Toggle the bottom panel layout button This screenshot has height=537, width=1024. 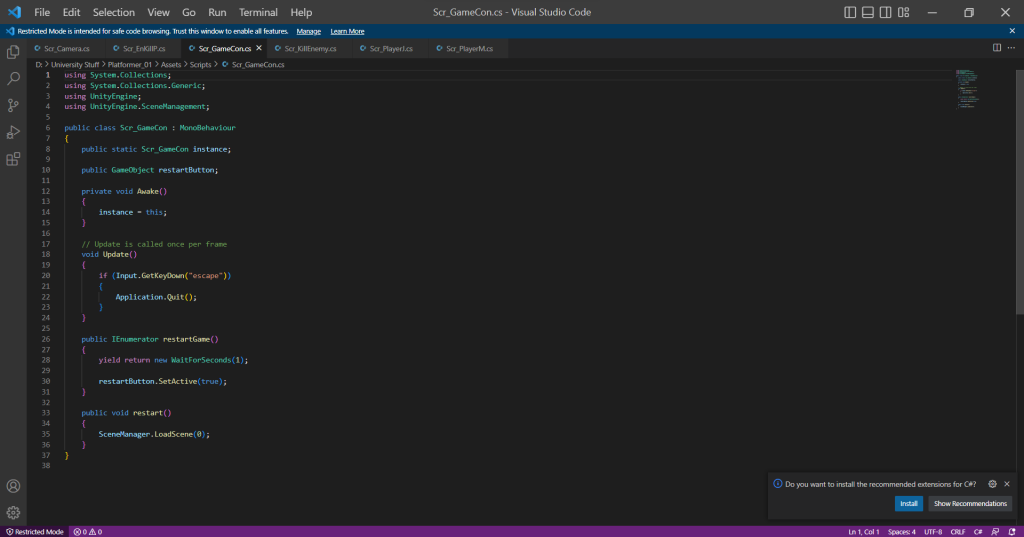[868, 12]
